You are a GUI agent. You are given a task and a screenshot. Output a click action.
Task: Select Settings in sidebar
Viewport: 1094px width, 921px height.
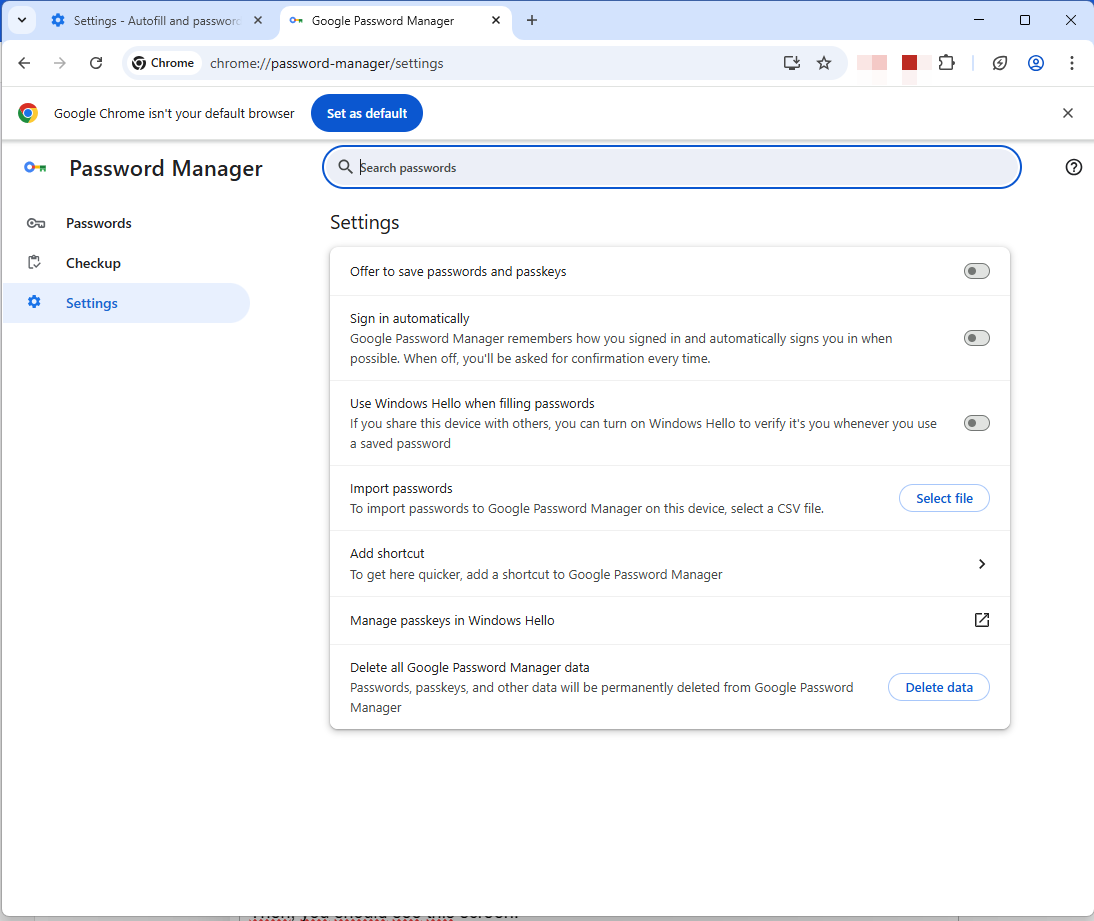(x=126, y=303)
